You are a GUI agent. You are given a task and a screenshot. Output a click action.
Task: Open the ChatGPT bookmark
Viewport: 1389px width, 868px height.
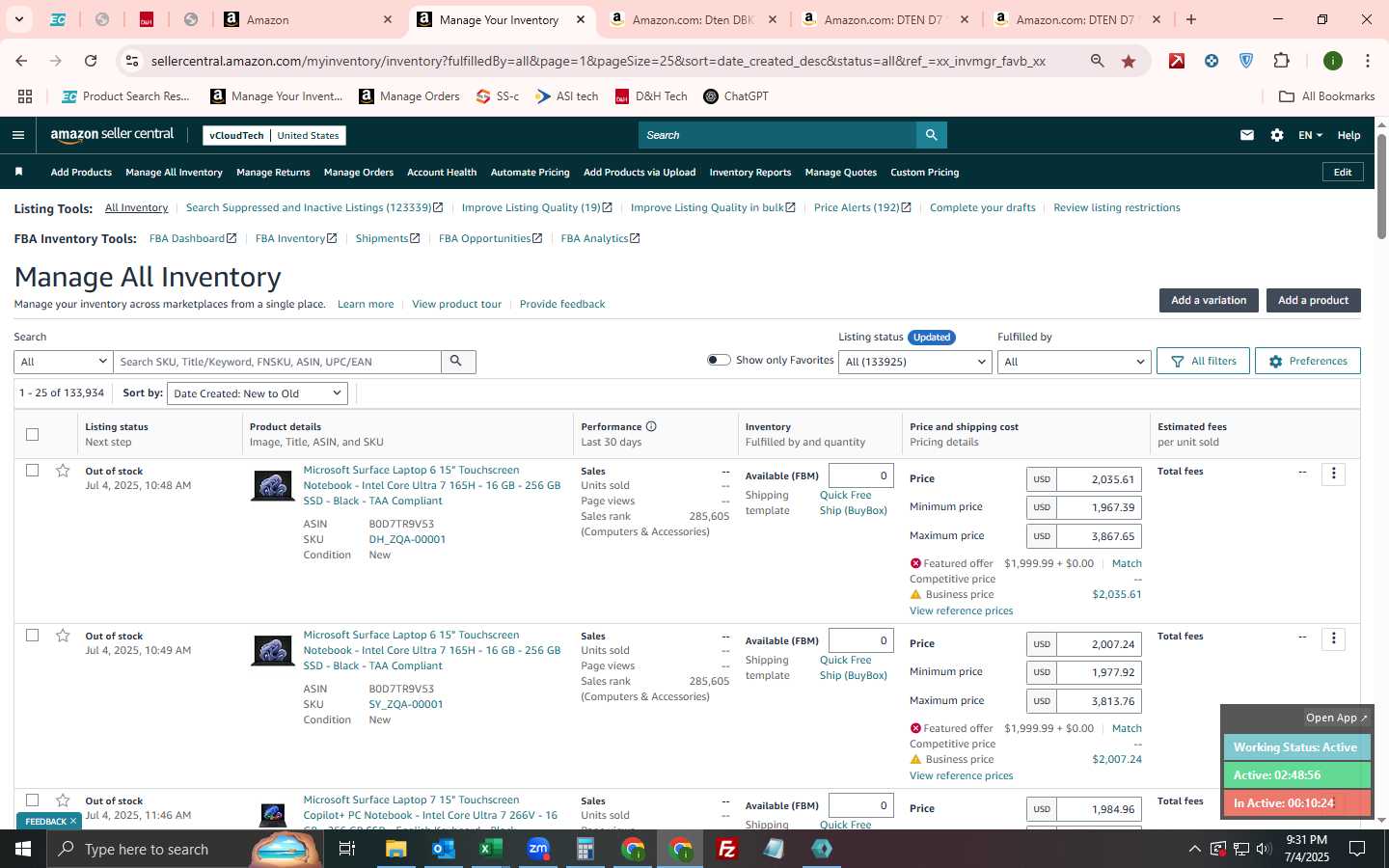[735, 96]
